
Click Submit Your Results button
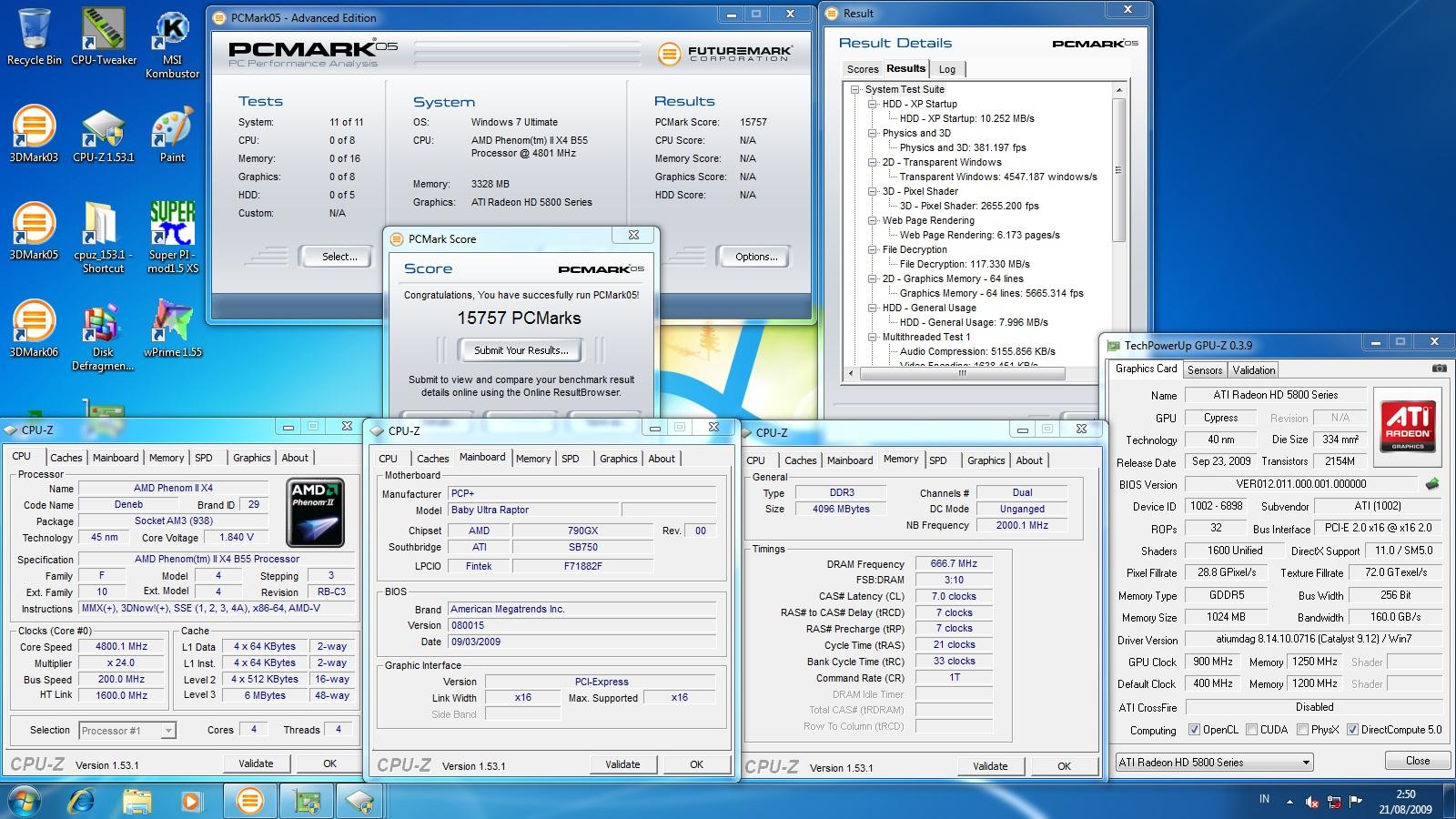click(x=521, y=350)
